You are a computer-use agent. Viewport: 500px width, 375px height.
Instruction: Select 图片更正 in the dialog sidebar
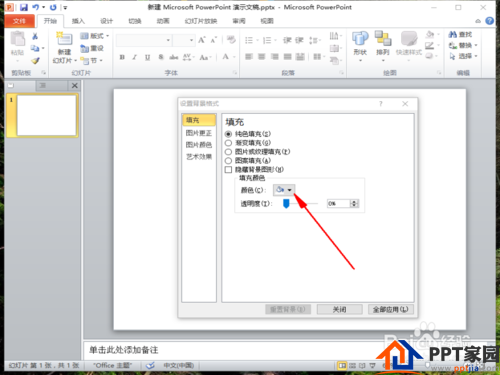click(x=199, y=133)
